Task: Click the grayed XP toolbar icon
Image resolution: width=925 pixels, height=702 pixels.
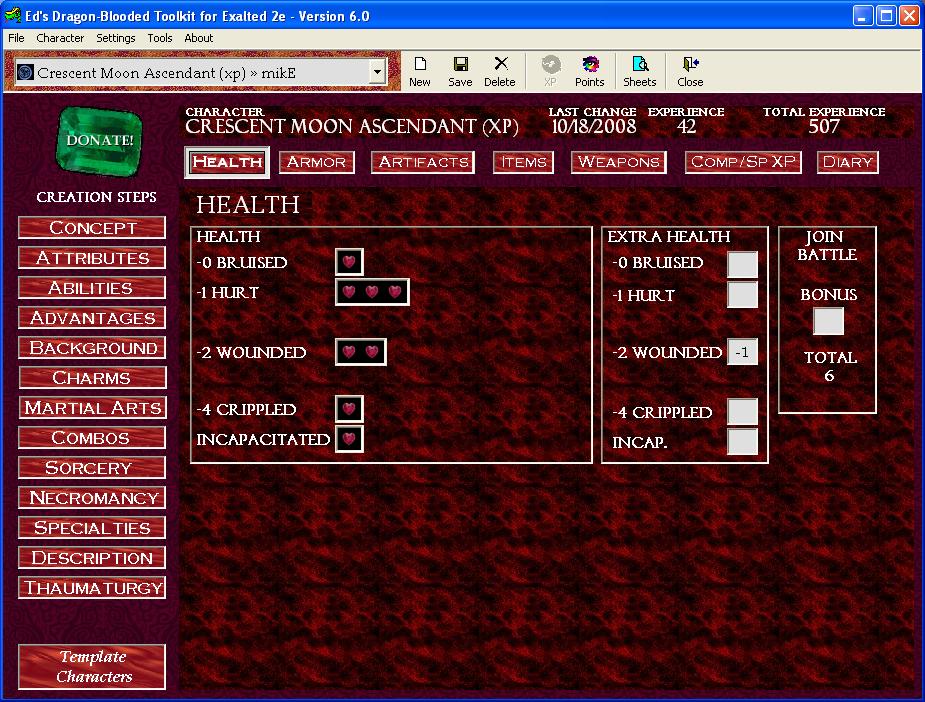Action: pyautogui.click(x=550, y=71)
